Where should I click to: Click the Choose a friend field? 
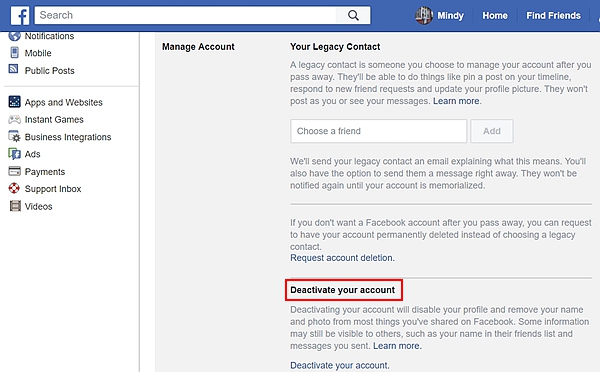pos(378,131)
